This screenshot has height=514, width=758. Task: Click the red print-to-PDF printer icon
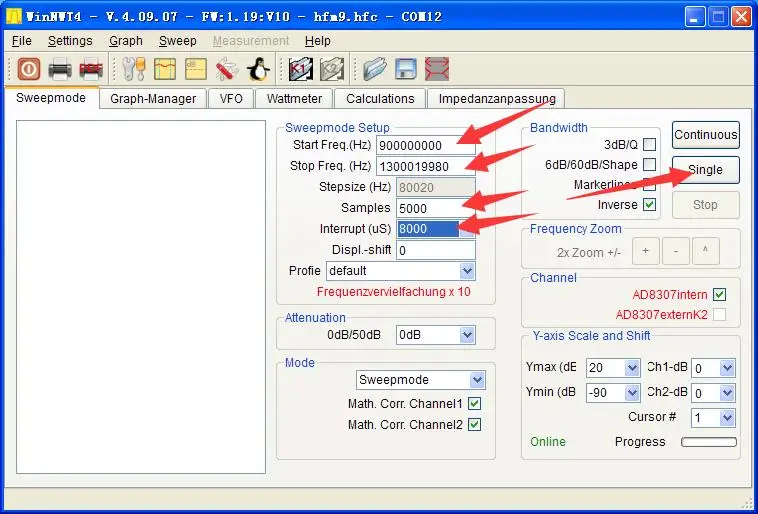click(91, 69)
